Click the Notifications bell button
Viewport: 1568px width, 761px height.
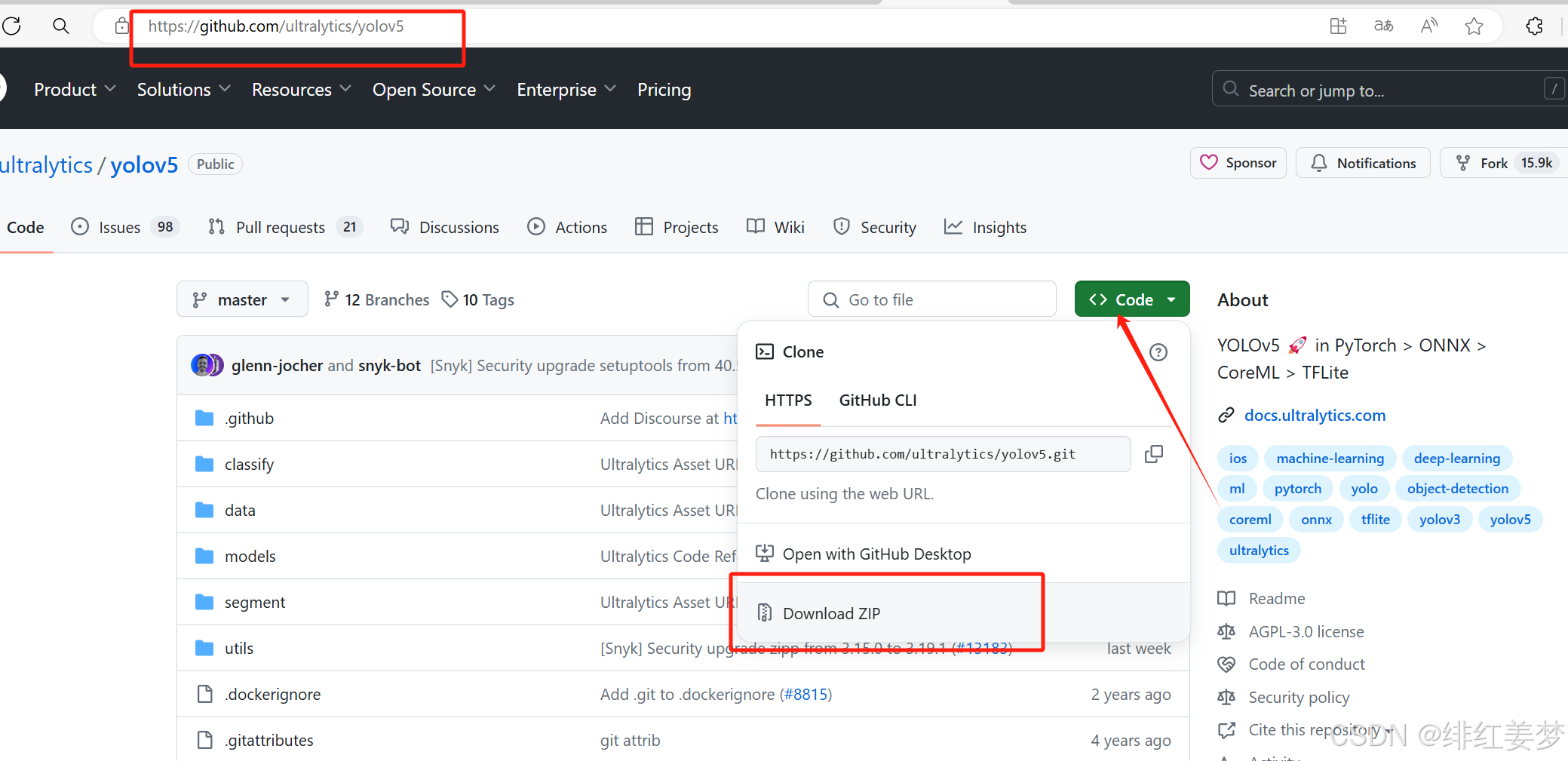coord(1363,163)
